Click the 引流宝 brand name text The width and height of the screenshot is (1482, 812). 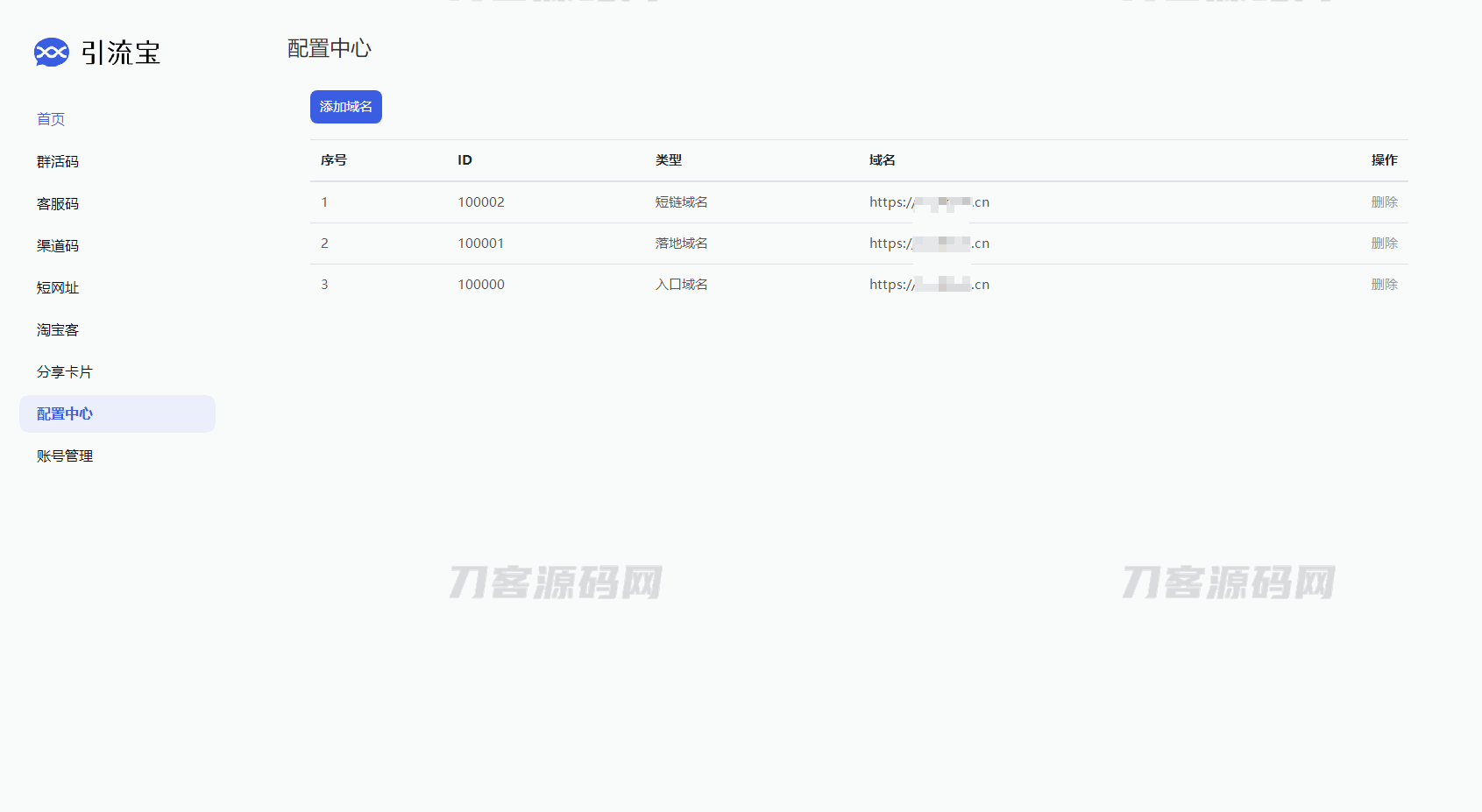[x=121, y=53]
